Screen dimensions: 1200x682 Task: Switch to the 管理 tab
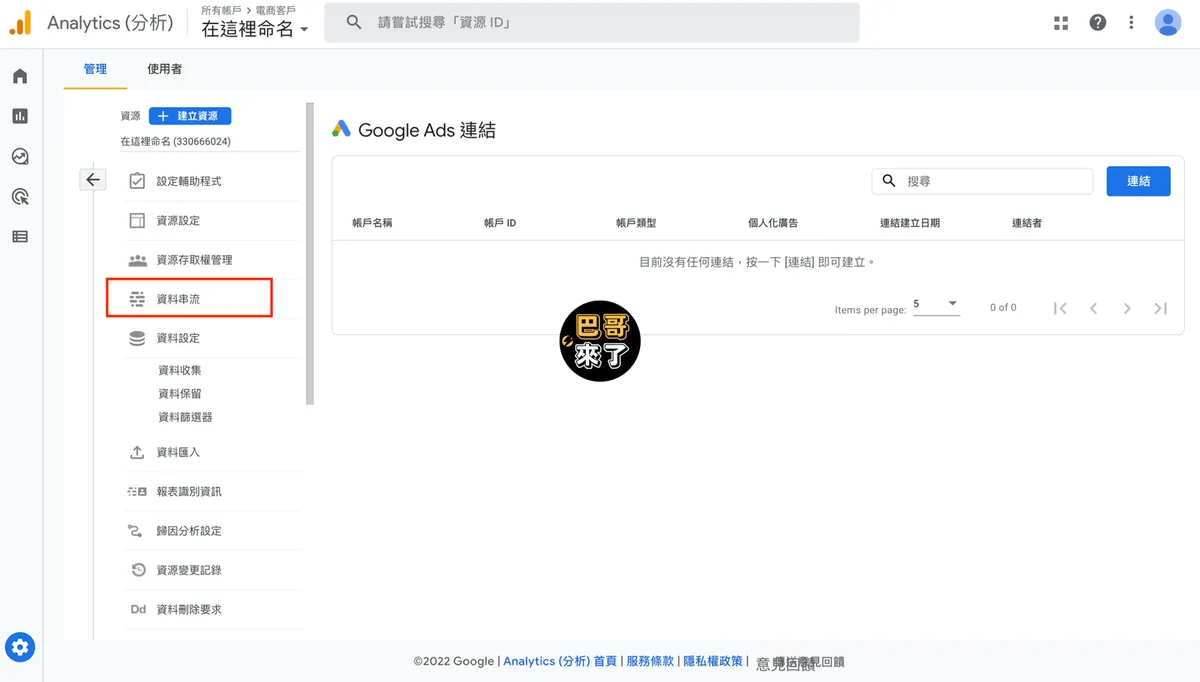(x=95, y=69)
